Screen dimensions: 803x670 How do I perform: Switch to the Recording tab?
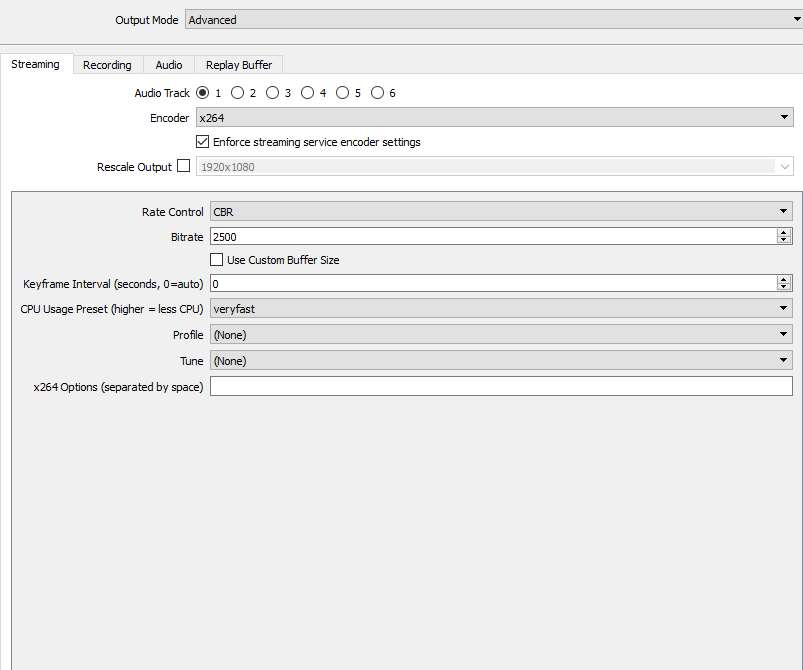pos(108,65)
